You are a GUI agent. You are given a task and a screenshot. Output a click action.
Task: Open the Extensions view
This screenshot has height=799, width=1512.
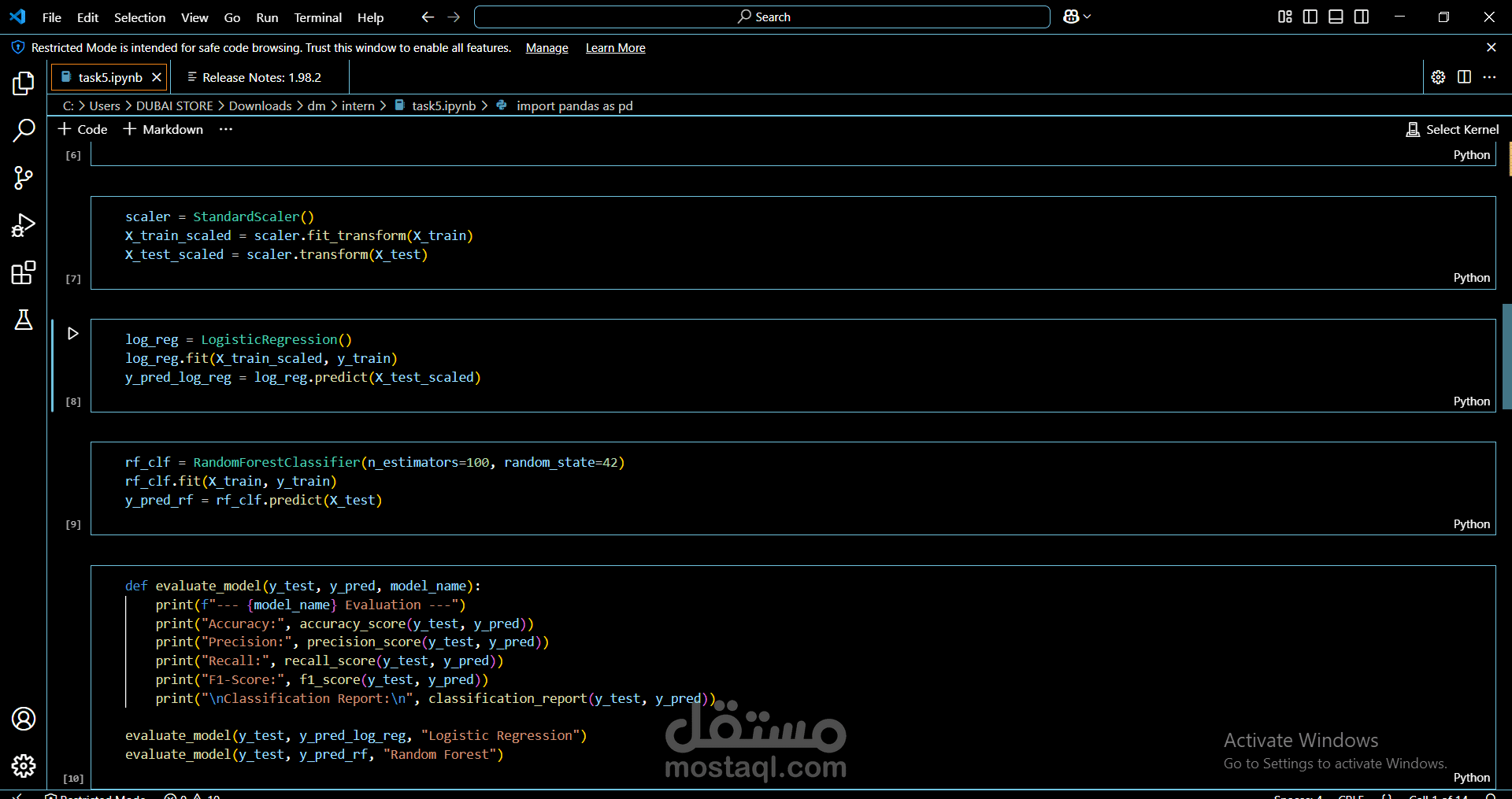(24, 272)
